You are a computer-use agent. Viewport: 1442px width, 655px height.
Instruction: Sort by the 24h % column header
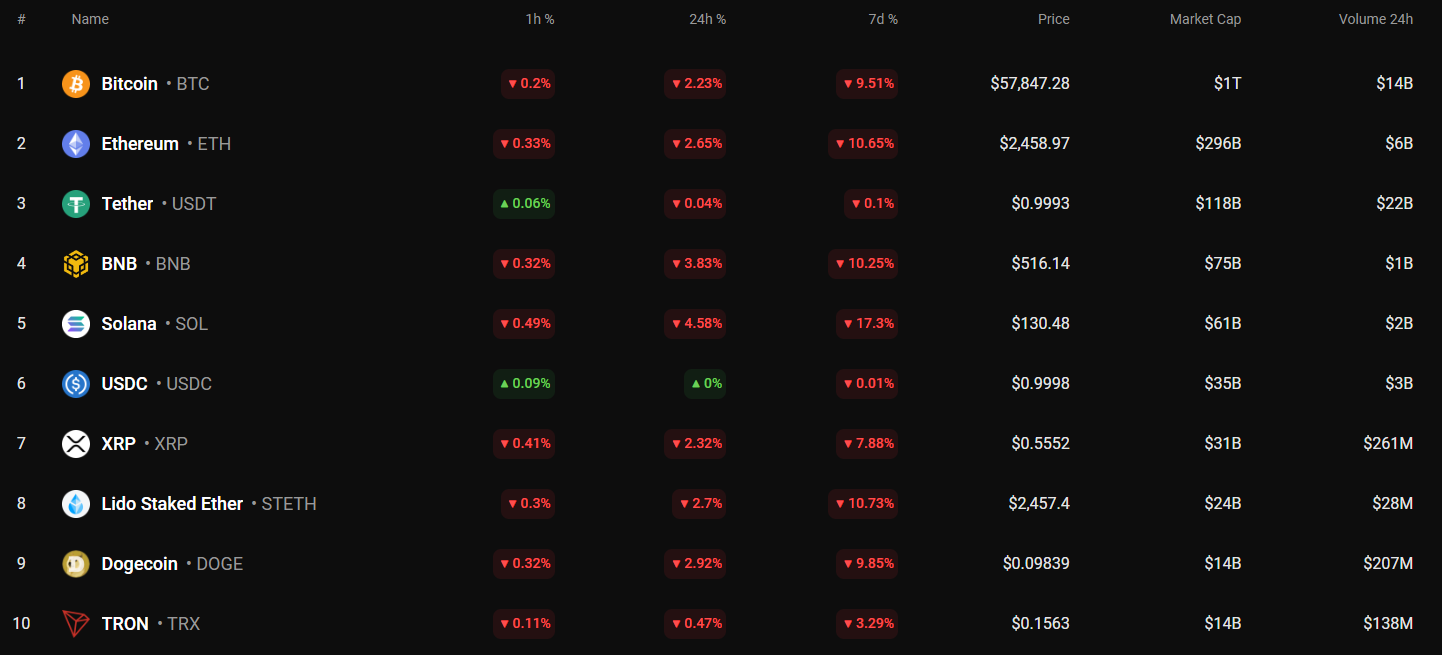click(x=707, y=19)
